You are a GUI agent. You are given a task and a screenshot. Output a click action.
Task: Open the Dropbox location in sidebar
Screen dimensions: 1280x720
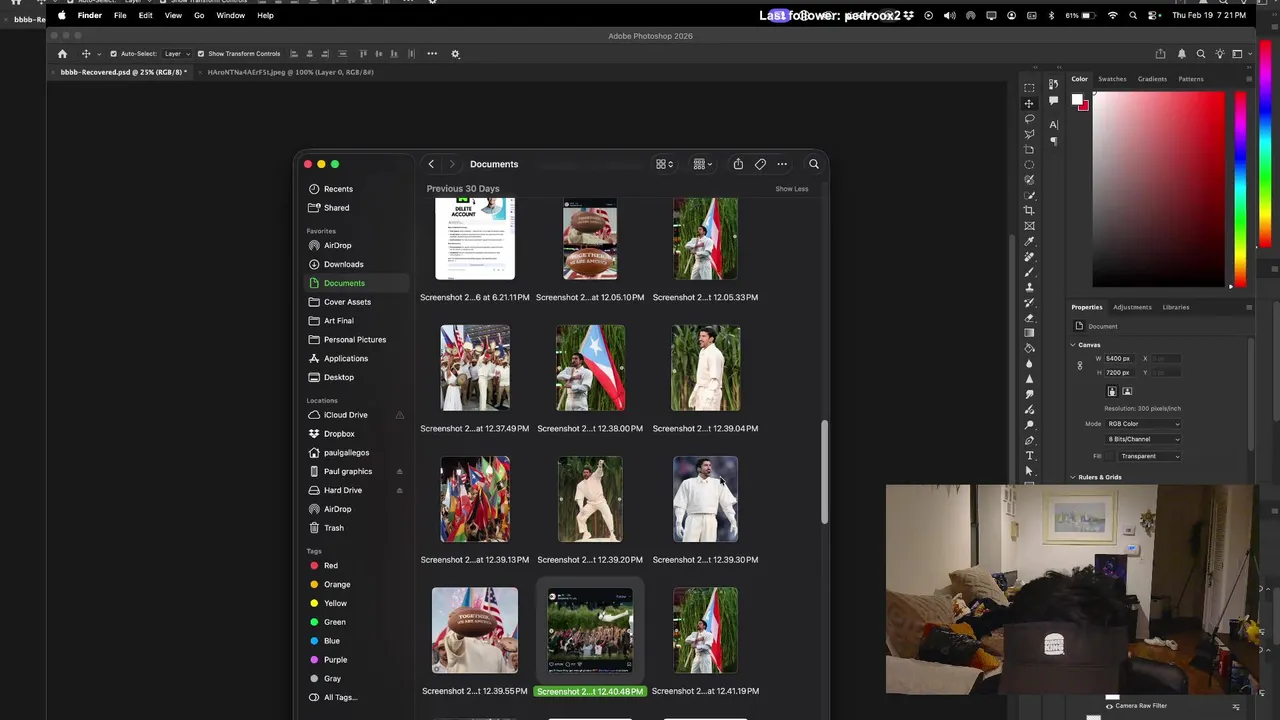click(x=339, y=434)
